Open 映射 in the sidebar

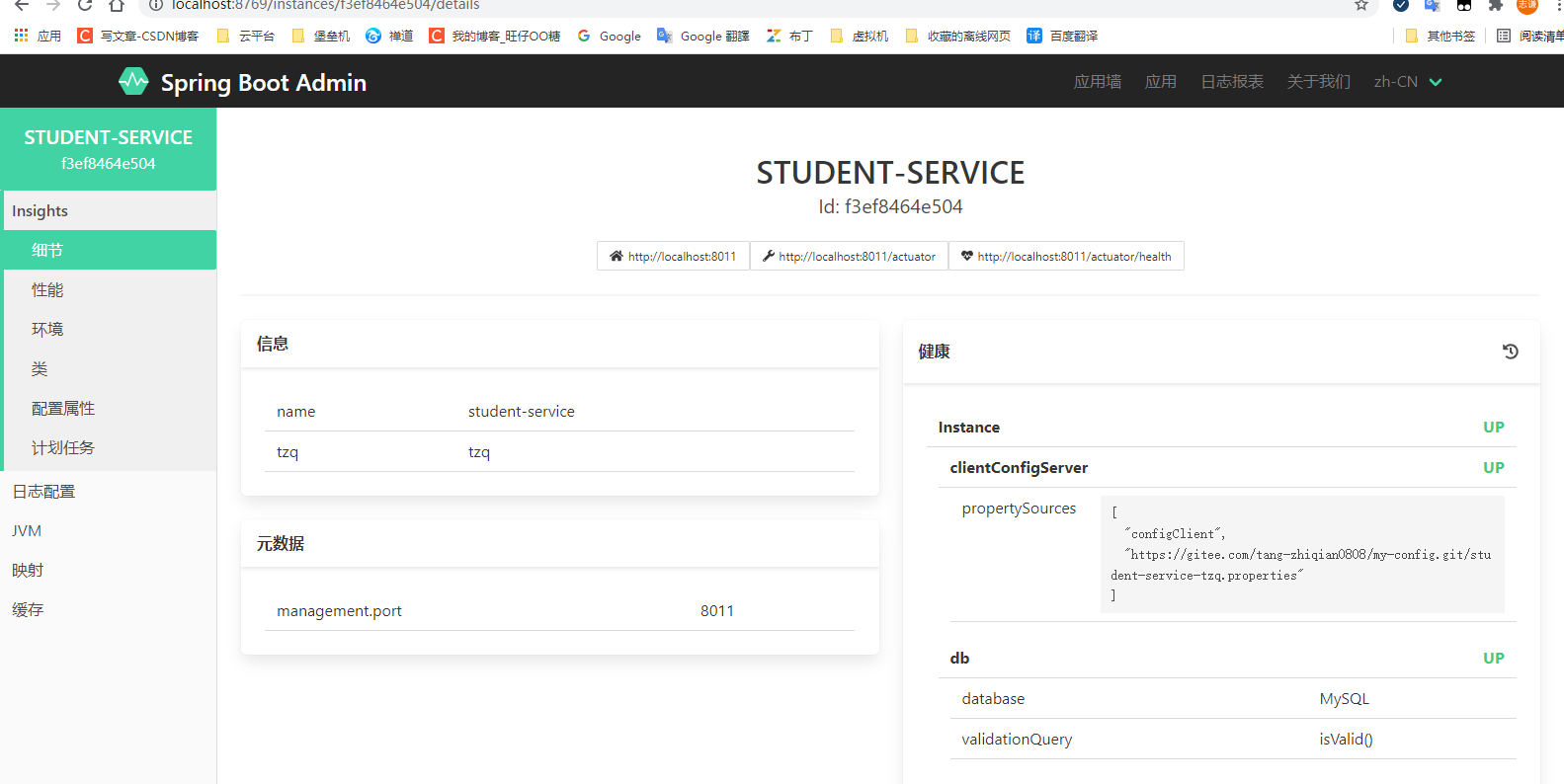[109, 570]
